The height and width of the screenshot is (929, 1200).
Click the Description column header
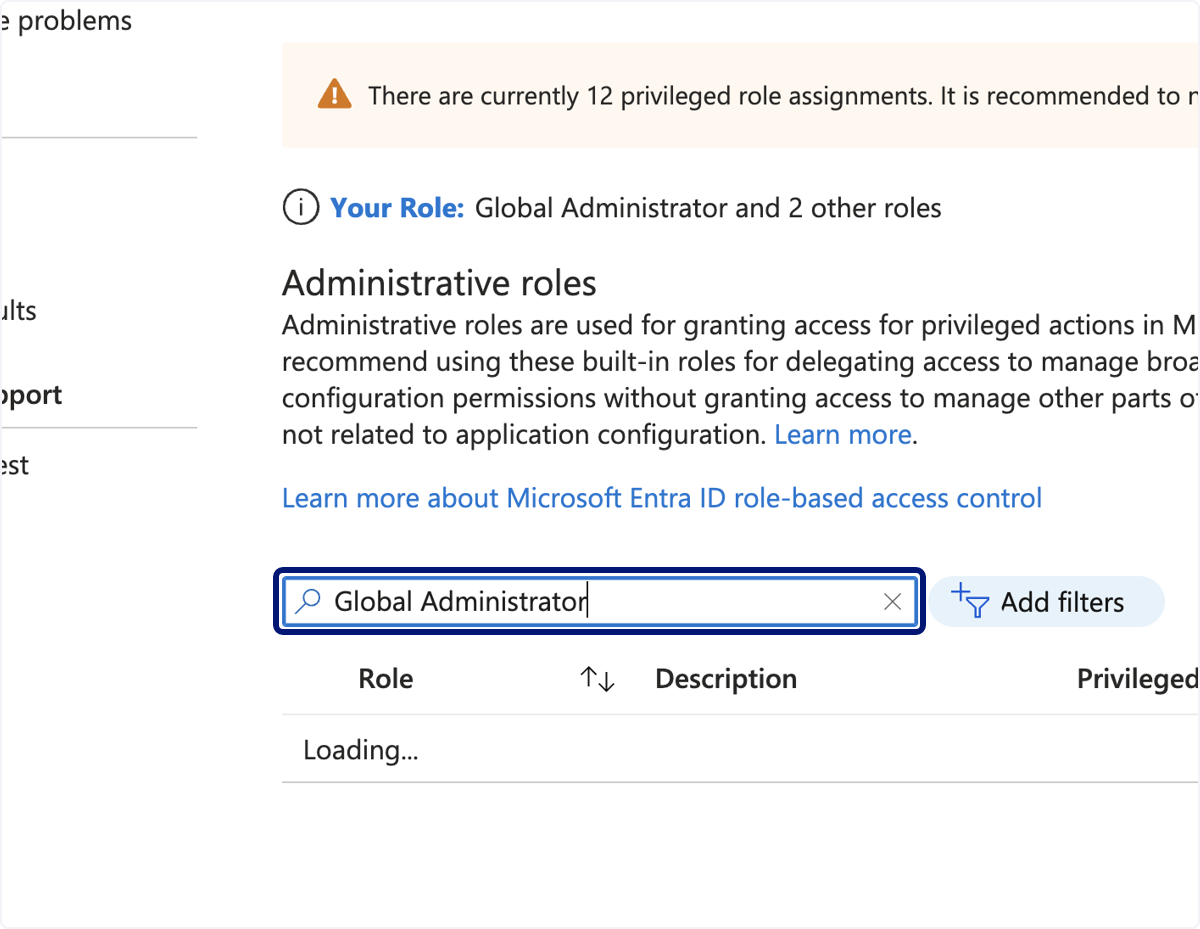pyautogui.click(x=726, y=679)
